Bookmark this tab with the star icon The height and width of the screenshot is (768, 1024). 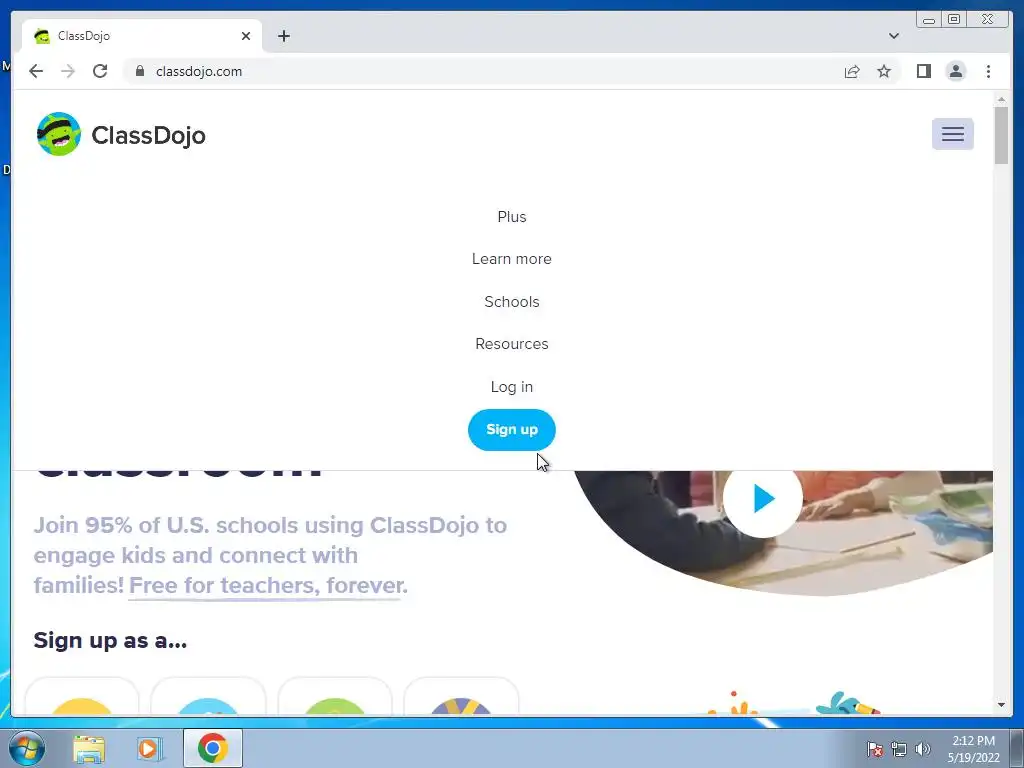pos(884,71)
